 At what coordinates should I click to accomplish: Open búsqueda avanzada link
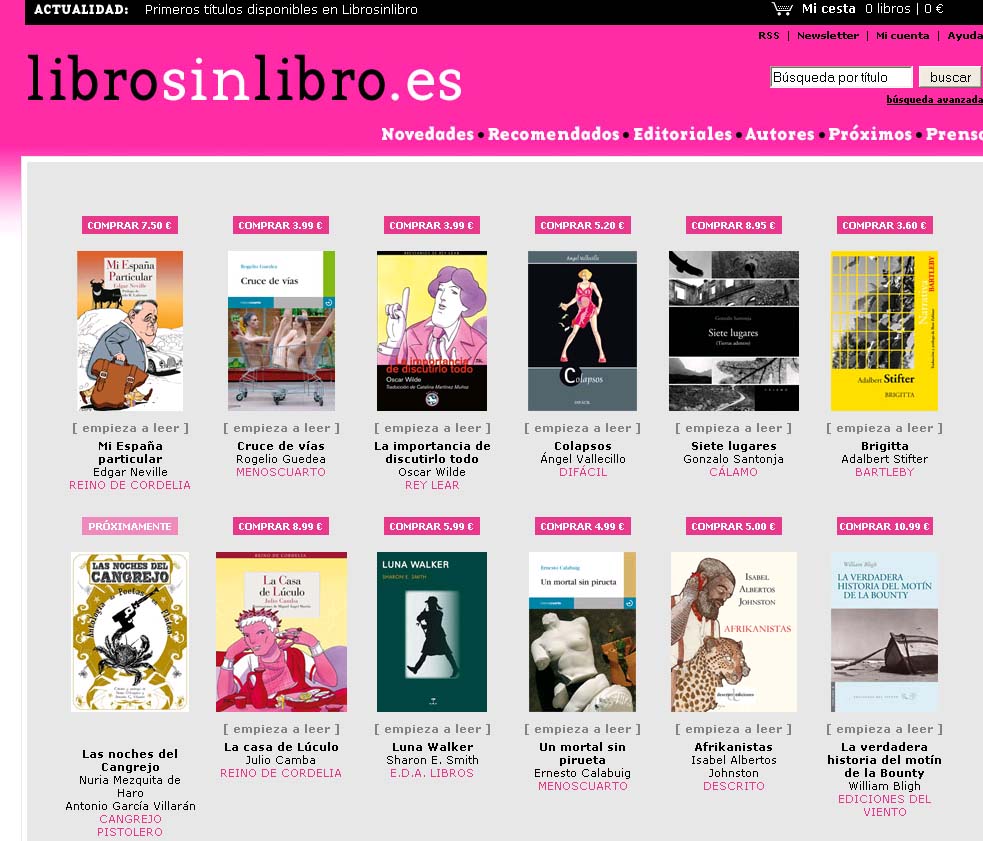[x=934, y=99]
